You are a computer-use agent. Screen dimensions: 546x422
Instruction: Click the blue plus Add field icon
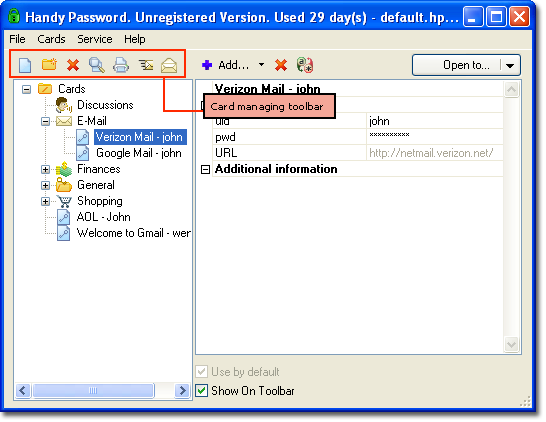point(207,65)
